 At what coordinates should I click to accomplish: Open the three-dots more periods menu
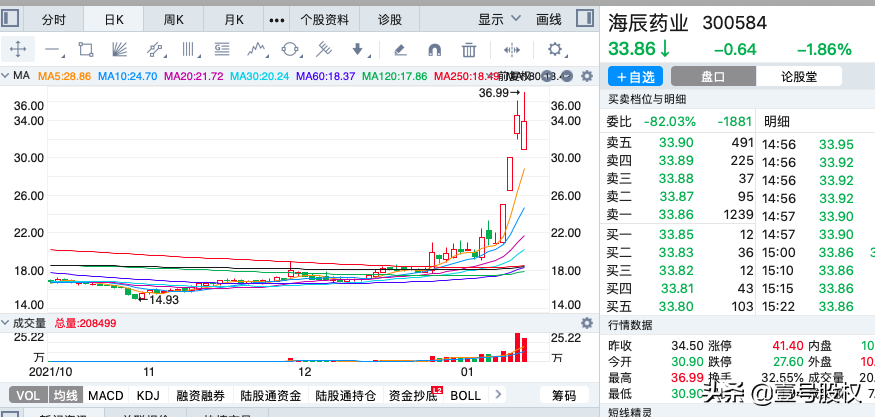click(x=277, y=20)
